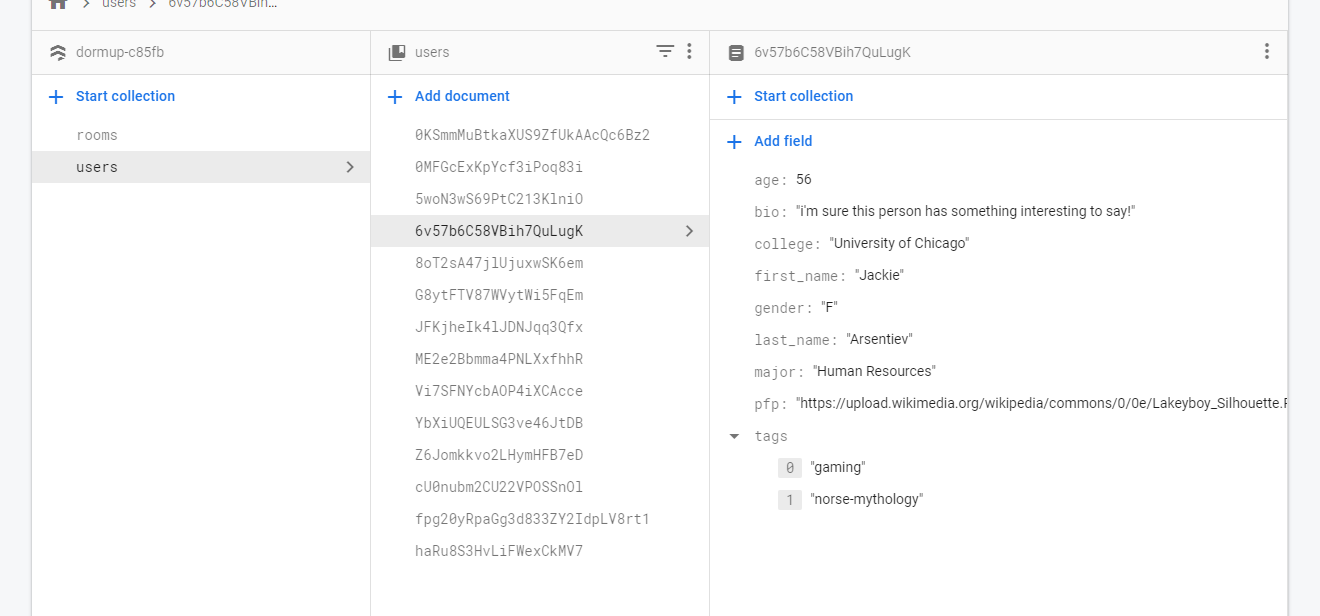Click the document icon beside 6v57b6C58VBih7QuLugK
Image resolution: width=1320 pixels, height=616 pixels.
(x=736, y=53)
